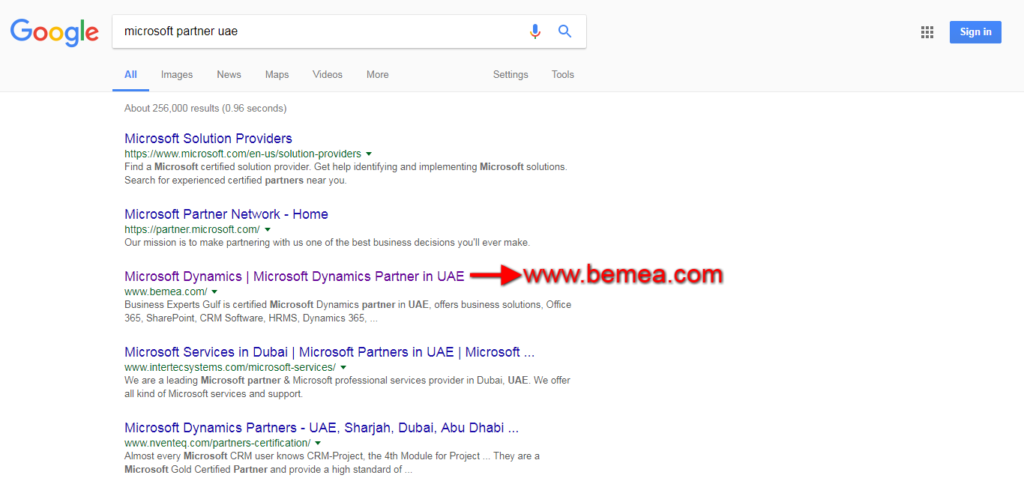Screen dimensions: 1024x496
Task: Open the Microsoft Dynamics Partner in UAE result
Action: point(294,275)
